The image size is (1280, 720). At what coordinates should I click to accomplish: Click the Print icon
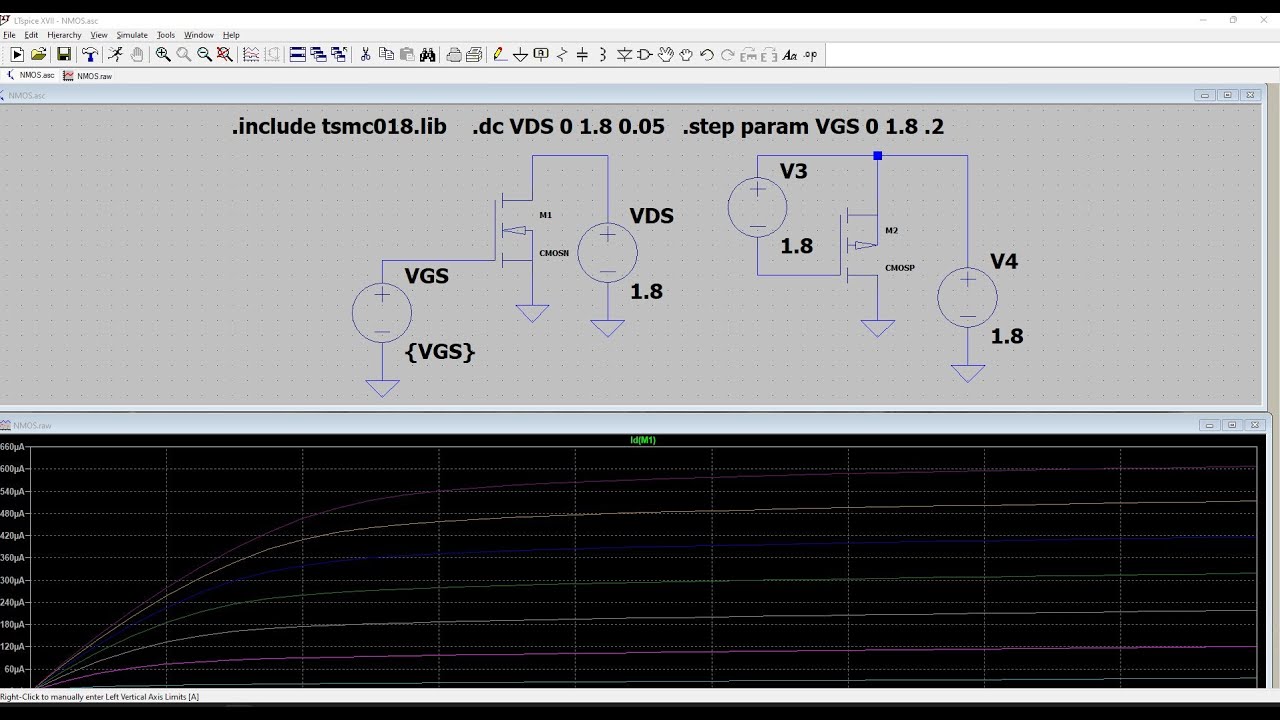click(x=474, y=55)
